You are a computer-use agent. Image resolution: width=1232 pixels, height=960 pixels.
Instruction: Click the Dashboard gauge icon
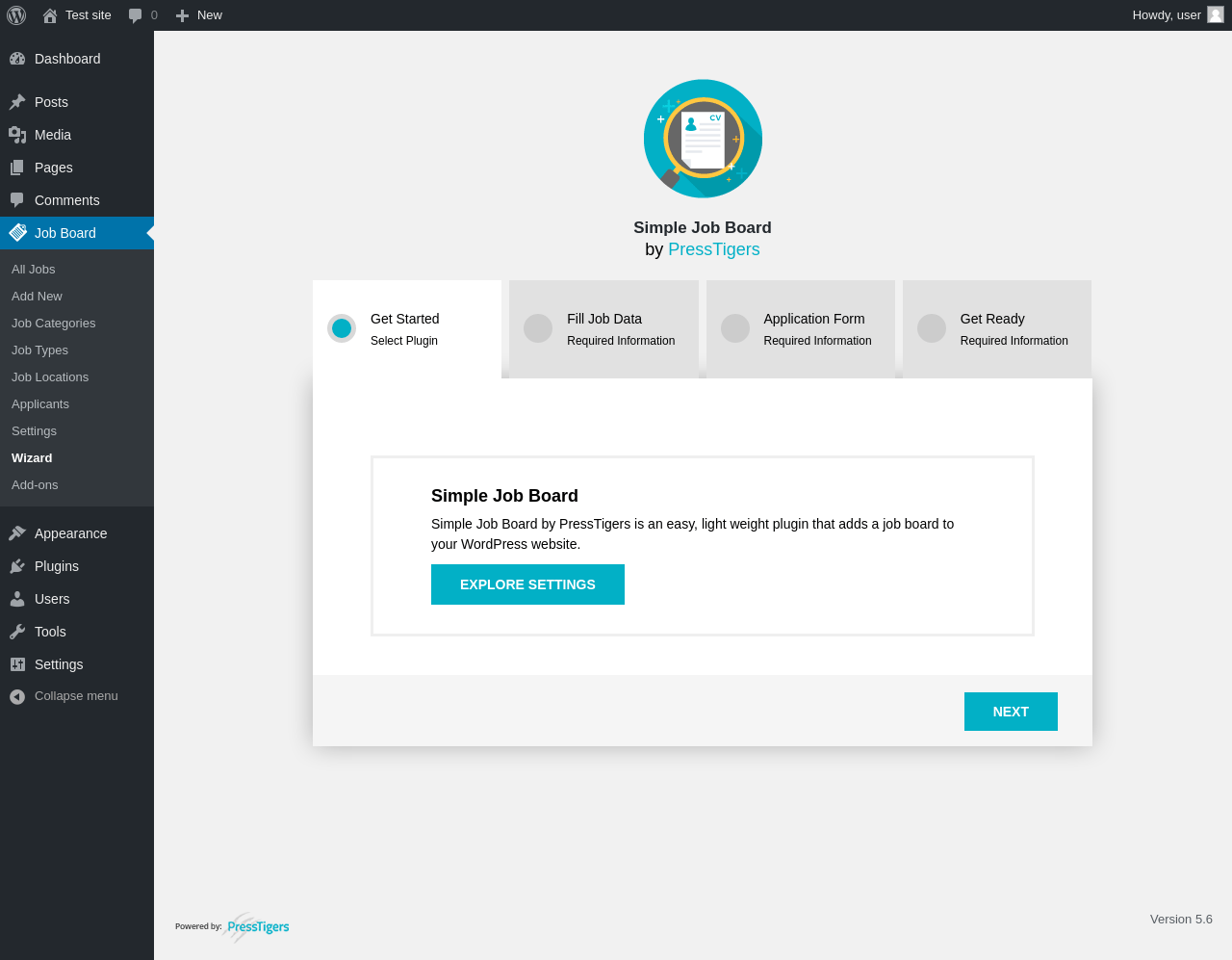point(17,59)
